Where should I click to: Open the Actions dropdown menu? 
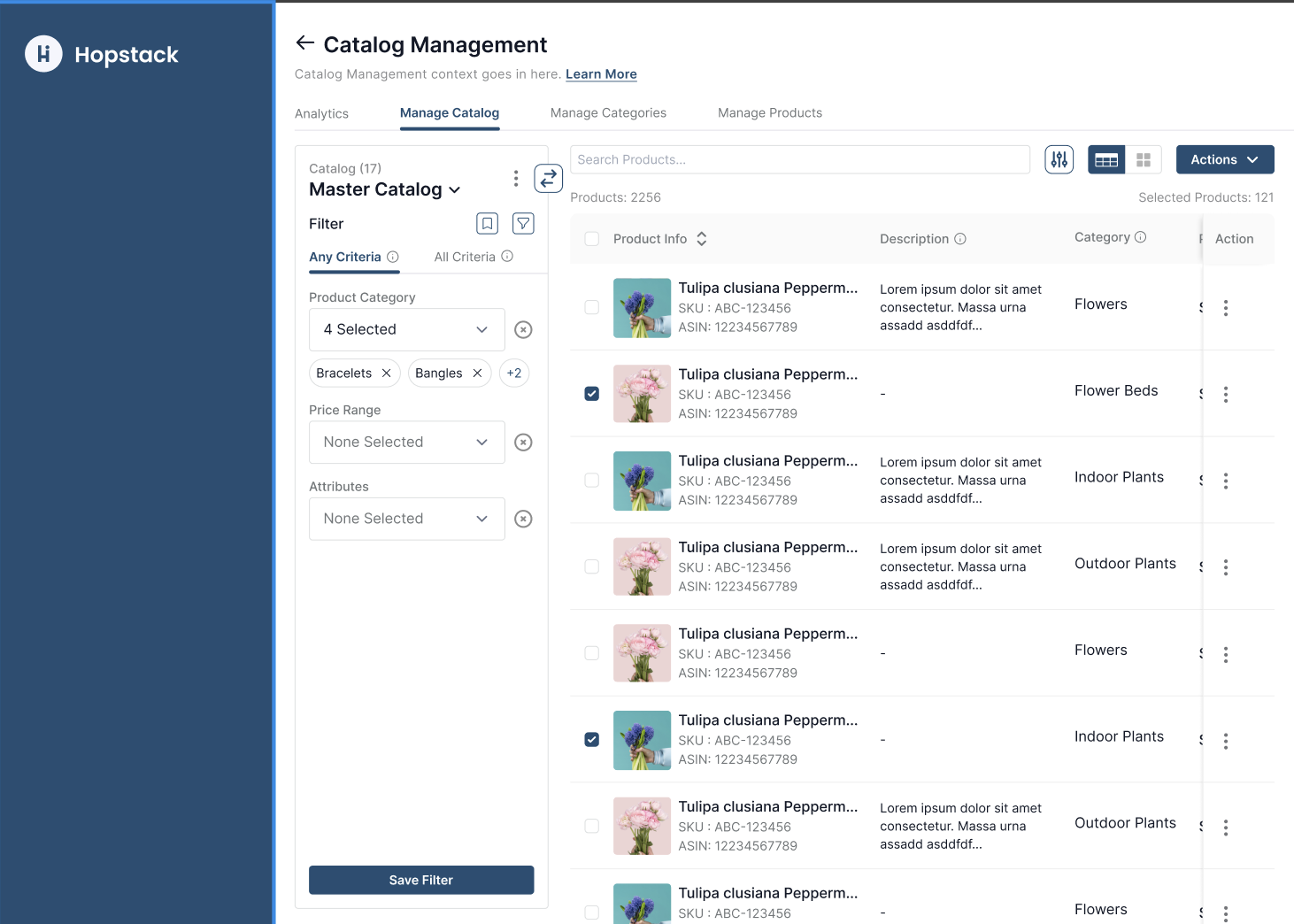pos(1224,160)
